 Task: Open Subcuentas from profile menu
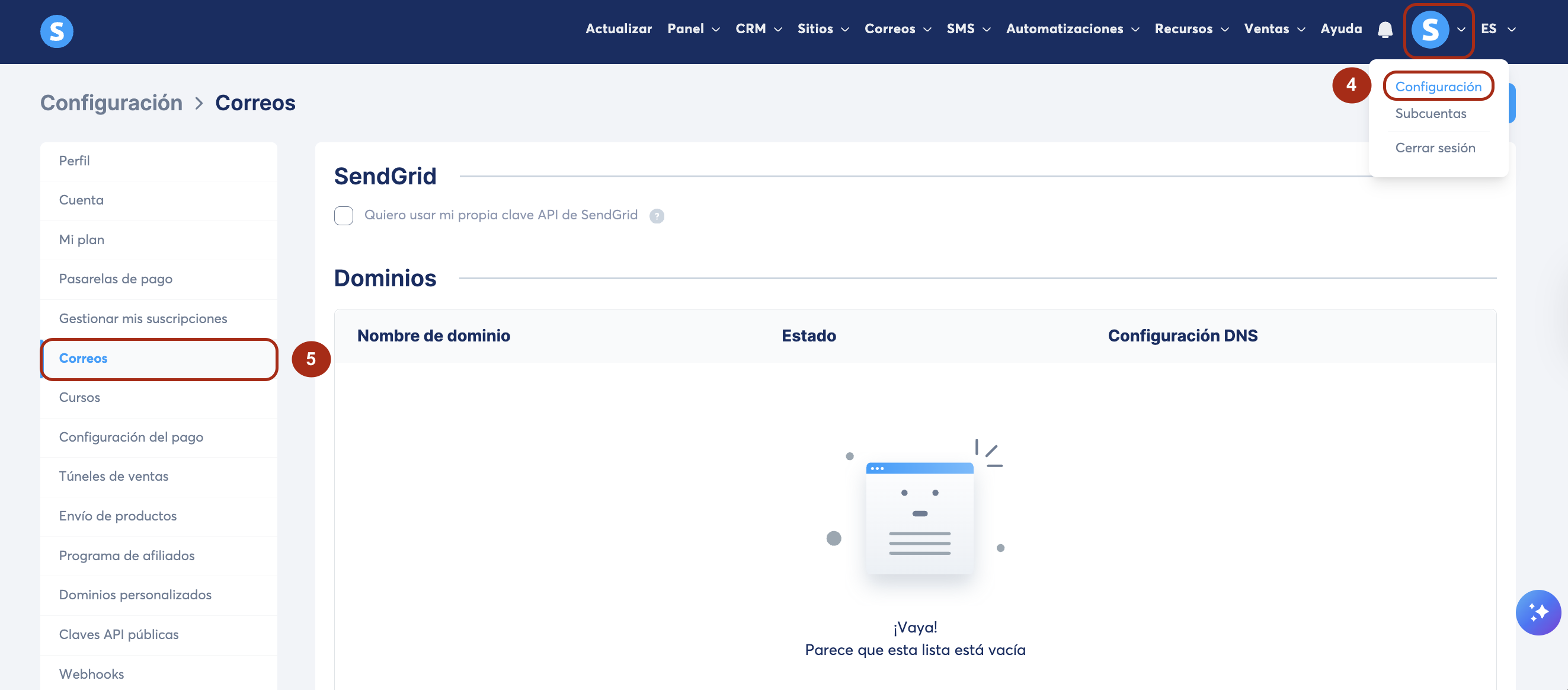pyautogui.click(x=1431, y=114)
